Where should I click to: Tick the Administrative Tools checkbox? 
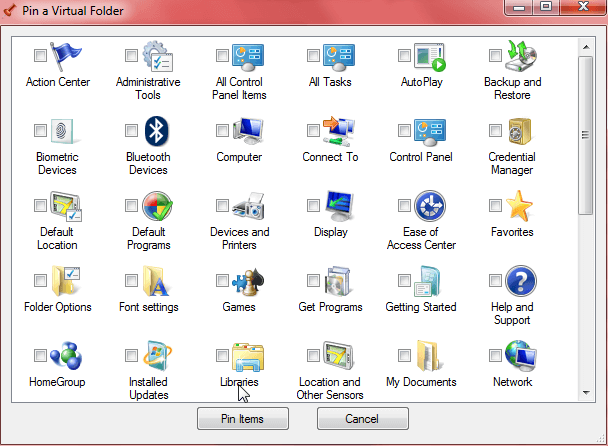[131, 55]
